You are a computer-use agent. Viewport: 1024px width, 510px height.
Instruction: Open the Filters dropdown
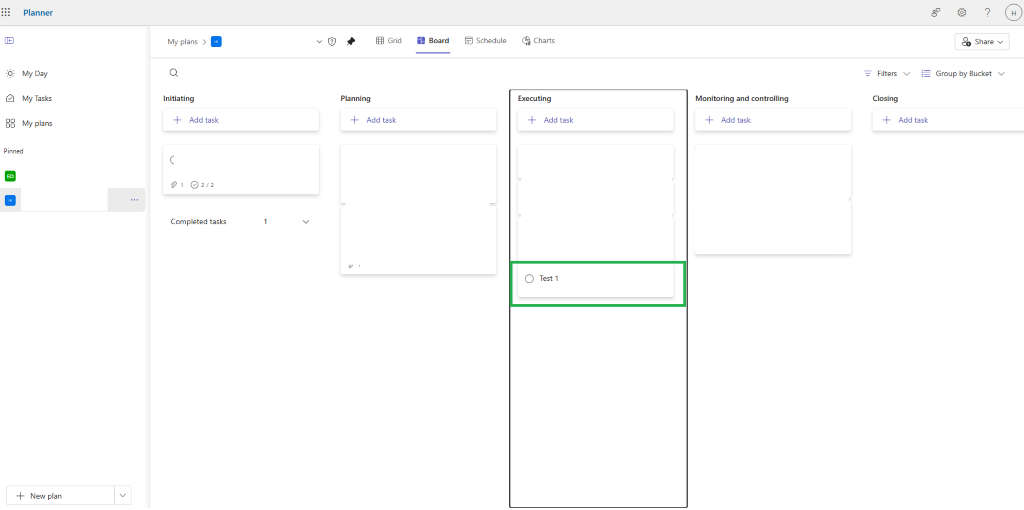(886, 74)
